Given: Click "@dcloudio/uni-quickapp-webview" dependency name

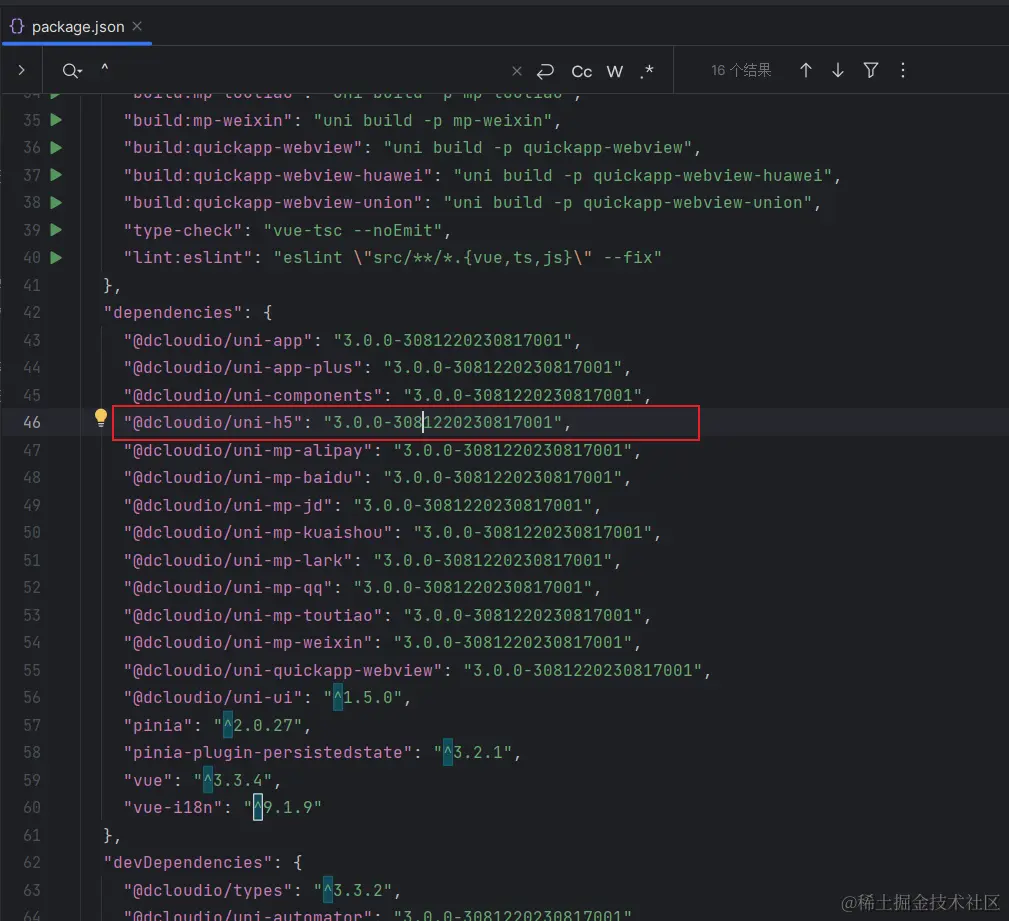Looking at the screenshot, I should pos(283,671).
